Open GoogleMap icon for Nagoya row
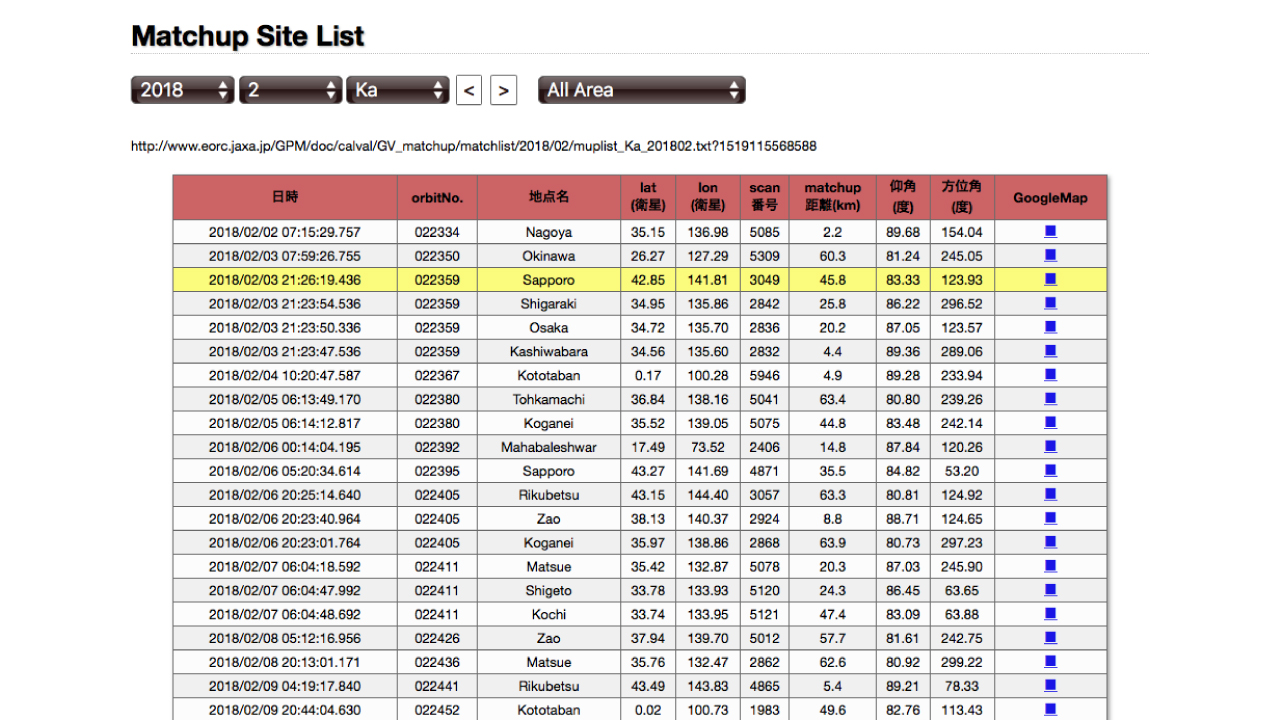Screen dimensions: 1280x720 point(1050,231)
